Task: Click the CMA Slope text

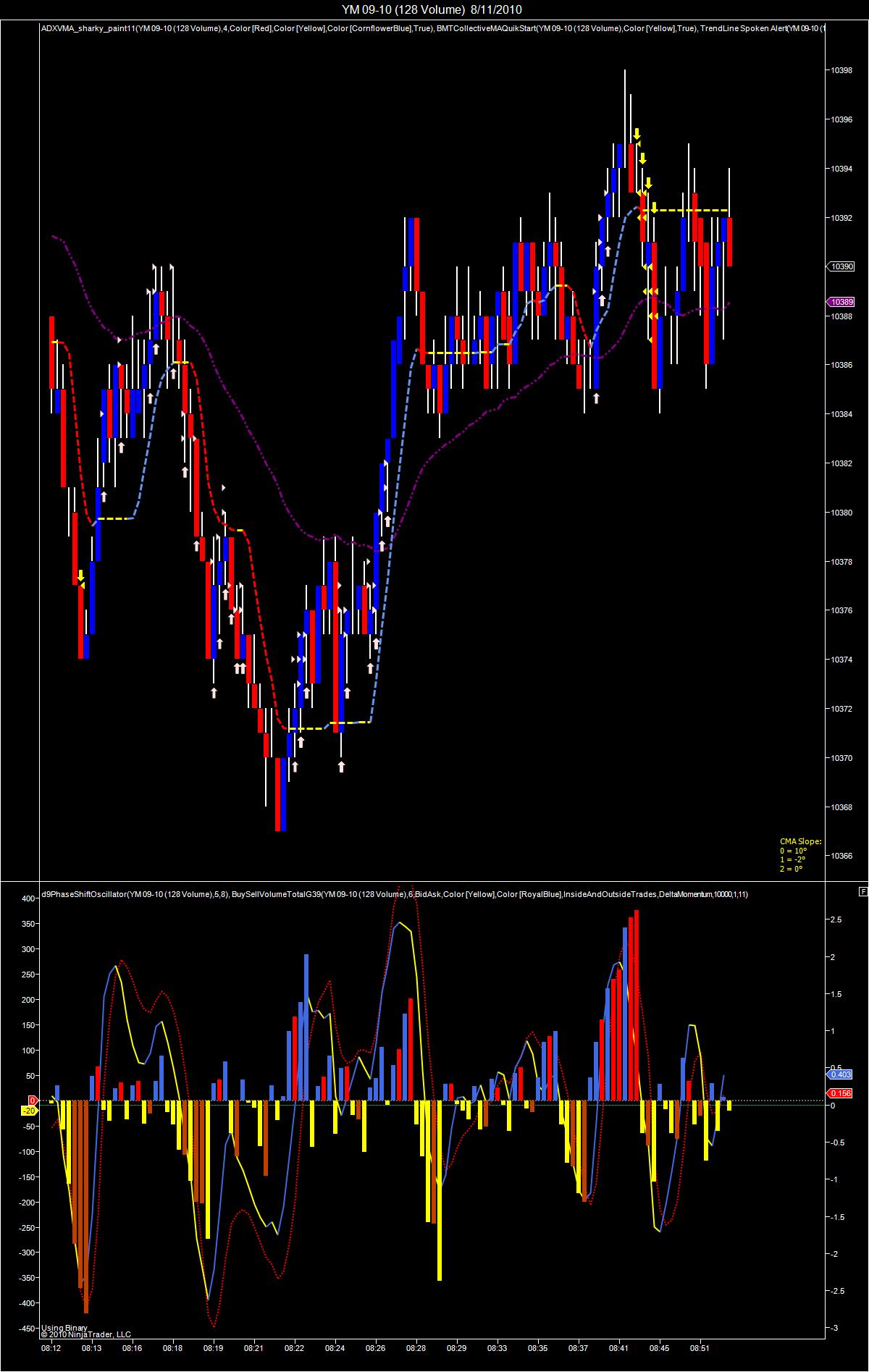Action: pos(800,841)
